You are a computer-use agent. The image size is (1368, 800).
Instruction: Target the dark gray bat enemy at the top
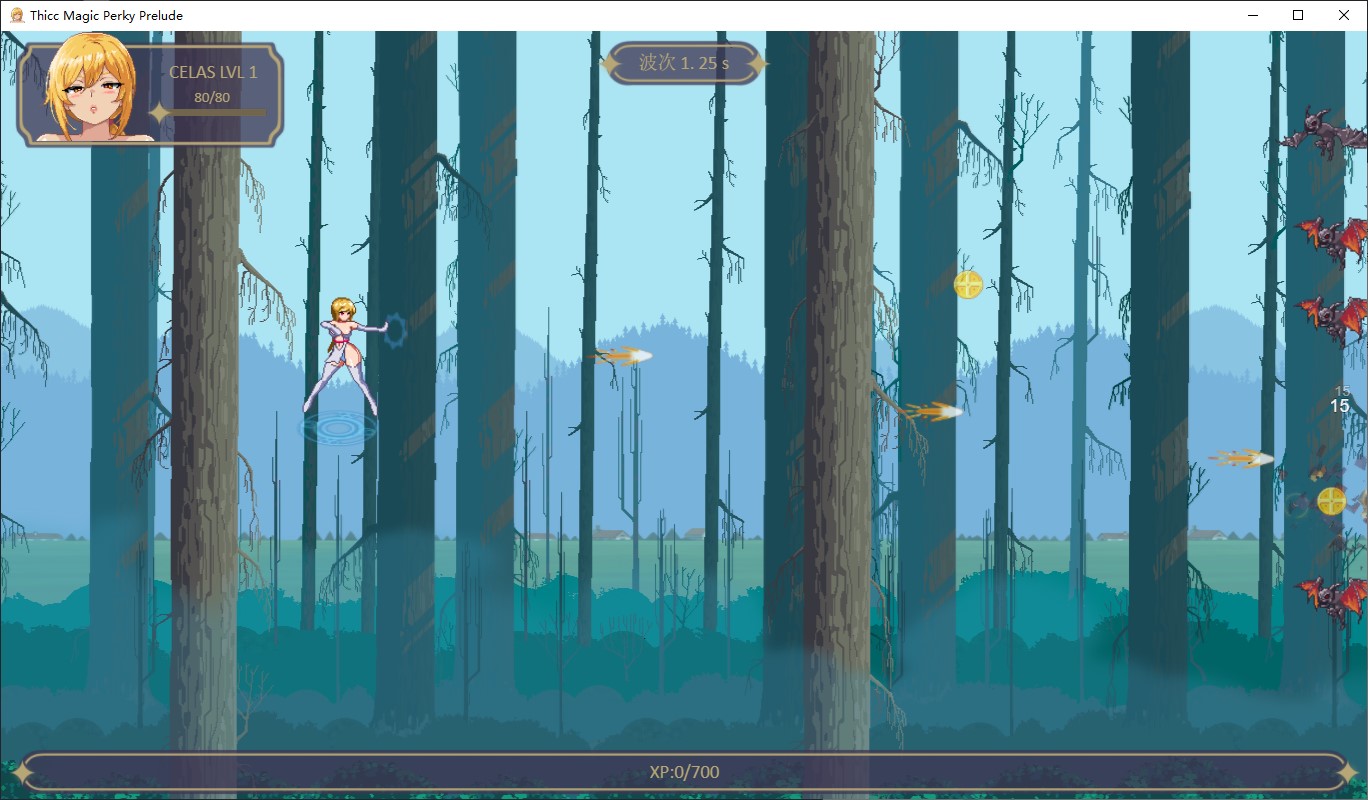1325,134
